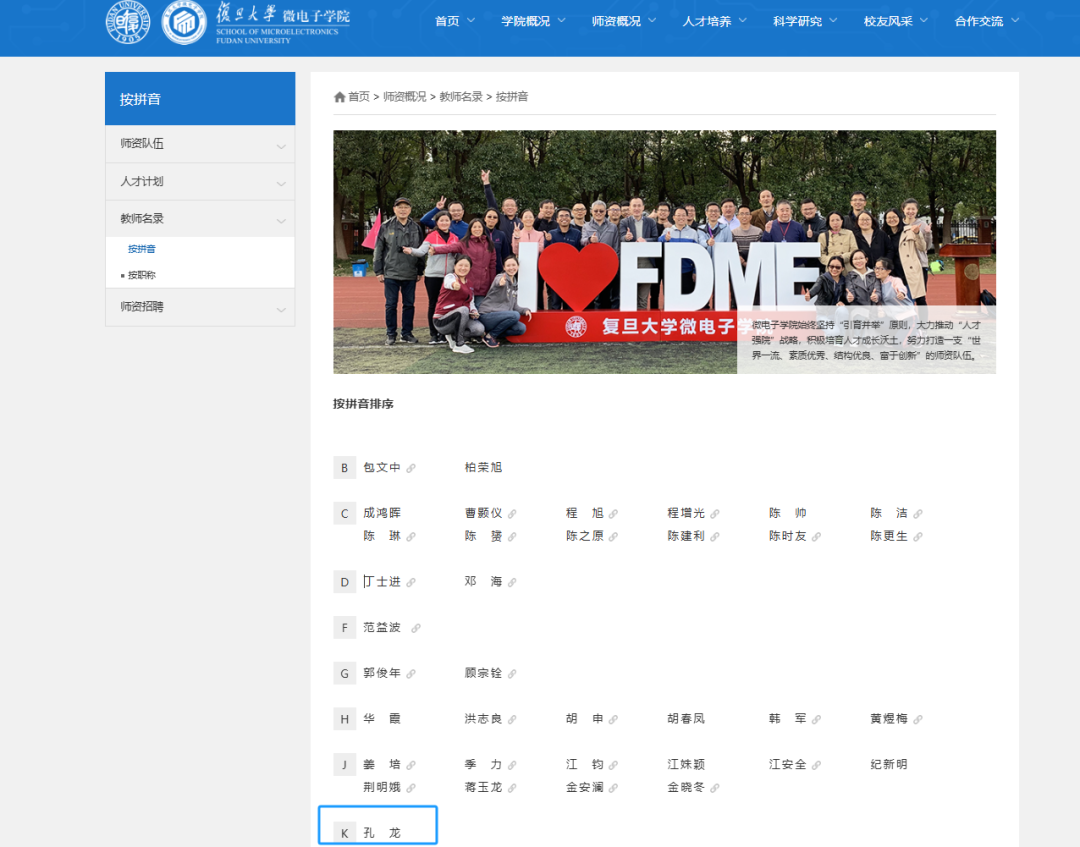This screenshot has width=1080, height=847.
Task: Click the link icon next to 程旭
Action: click(x=614, y=514)
